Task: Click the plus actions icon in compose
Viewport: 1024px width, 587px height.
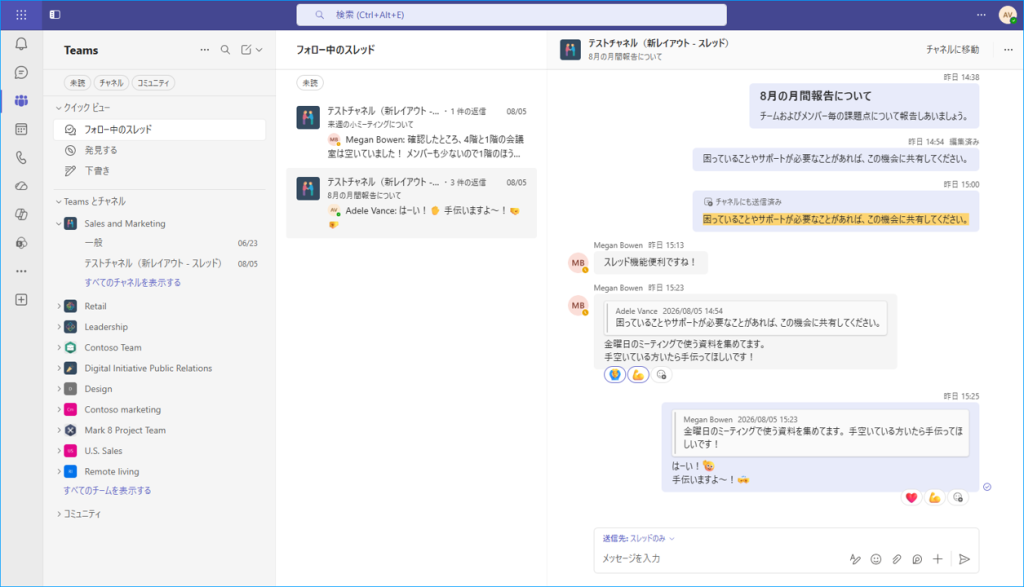Action: click(x=938, y=559)
